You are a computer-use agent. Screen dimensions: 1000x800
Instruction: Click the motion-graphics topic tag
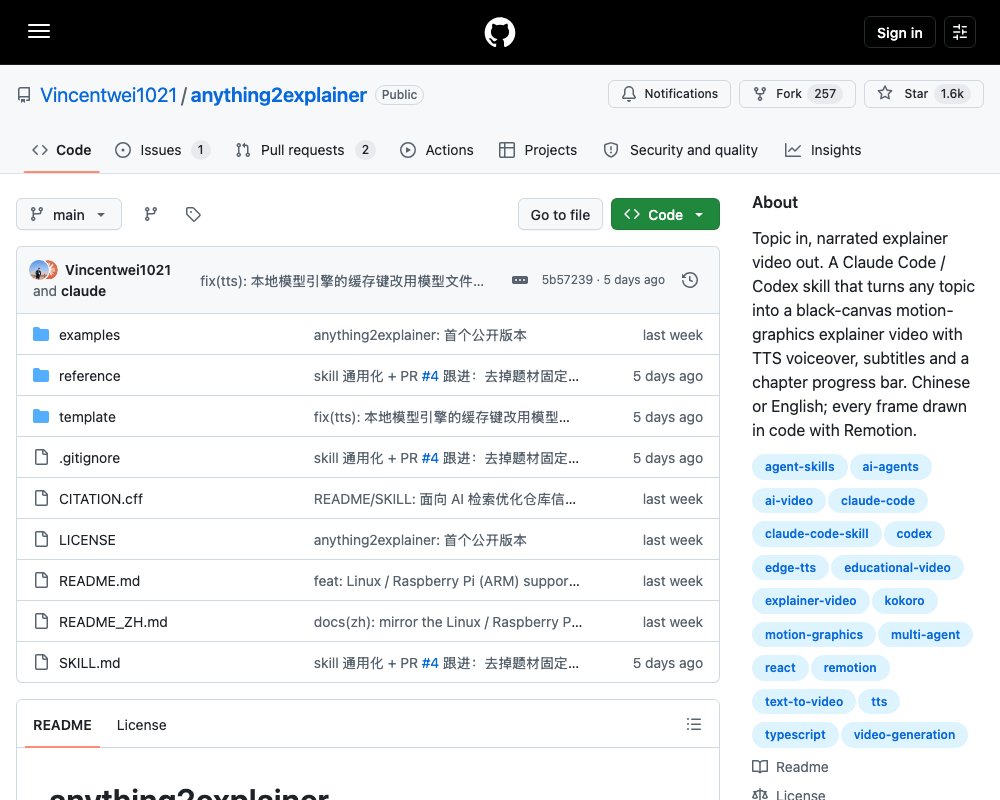coord(813,634)
